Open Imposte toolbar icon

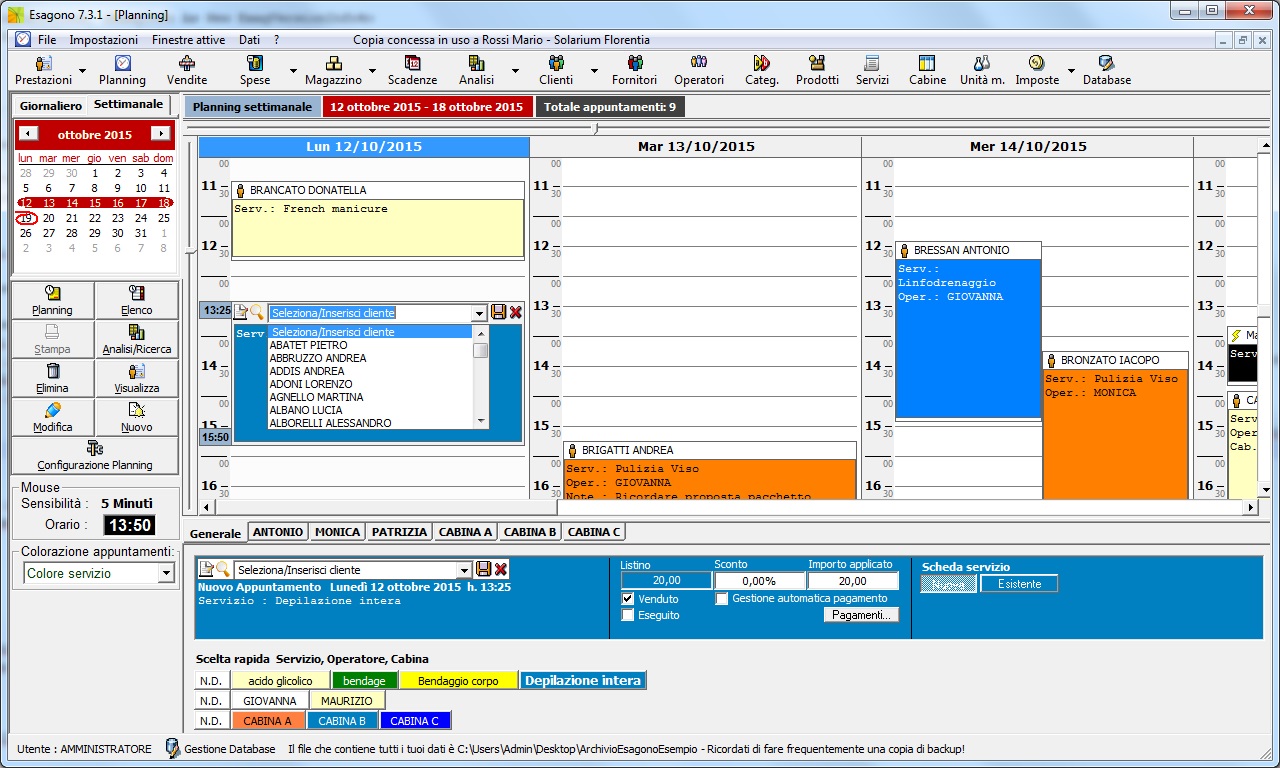point(1037,70)
